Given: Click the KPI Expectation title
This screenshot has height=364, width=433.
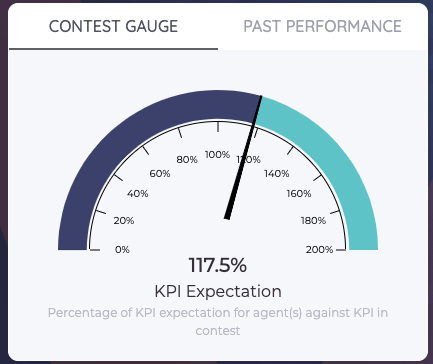Looking at the screenshot, I should [x=218, y=291].
